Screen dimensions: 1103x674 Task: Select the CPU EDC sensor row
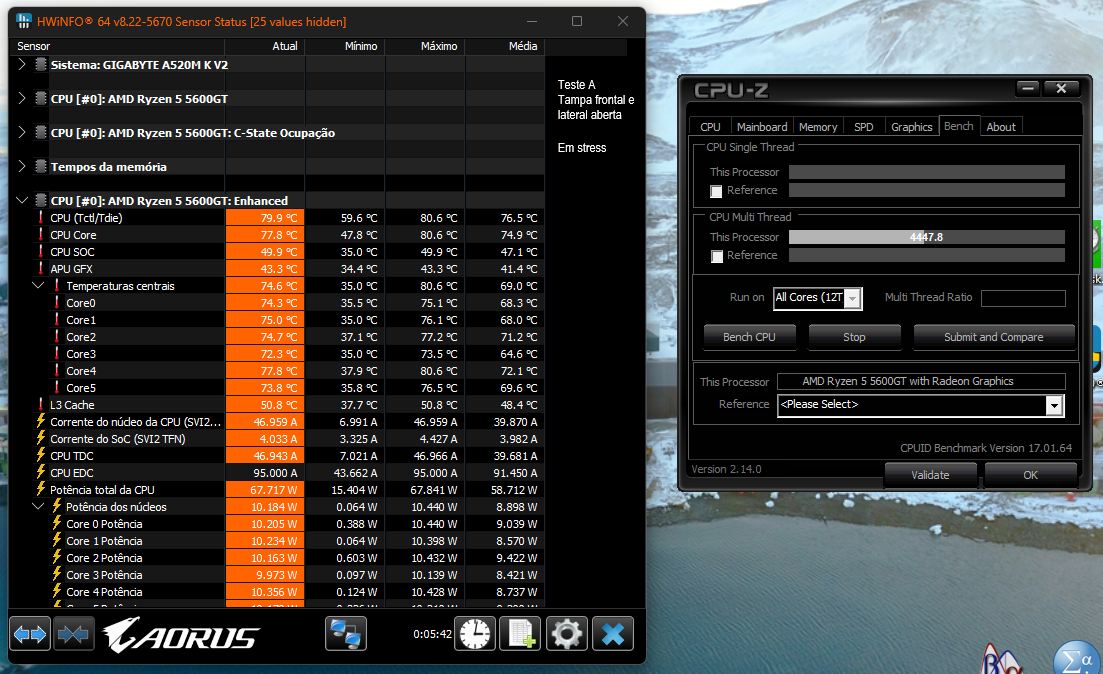click(x=278, y=473)
